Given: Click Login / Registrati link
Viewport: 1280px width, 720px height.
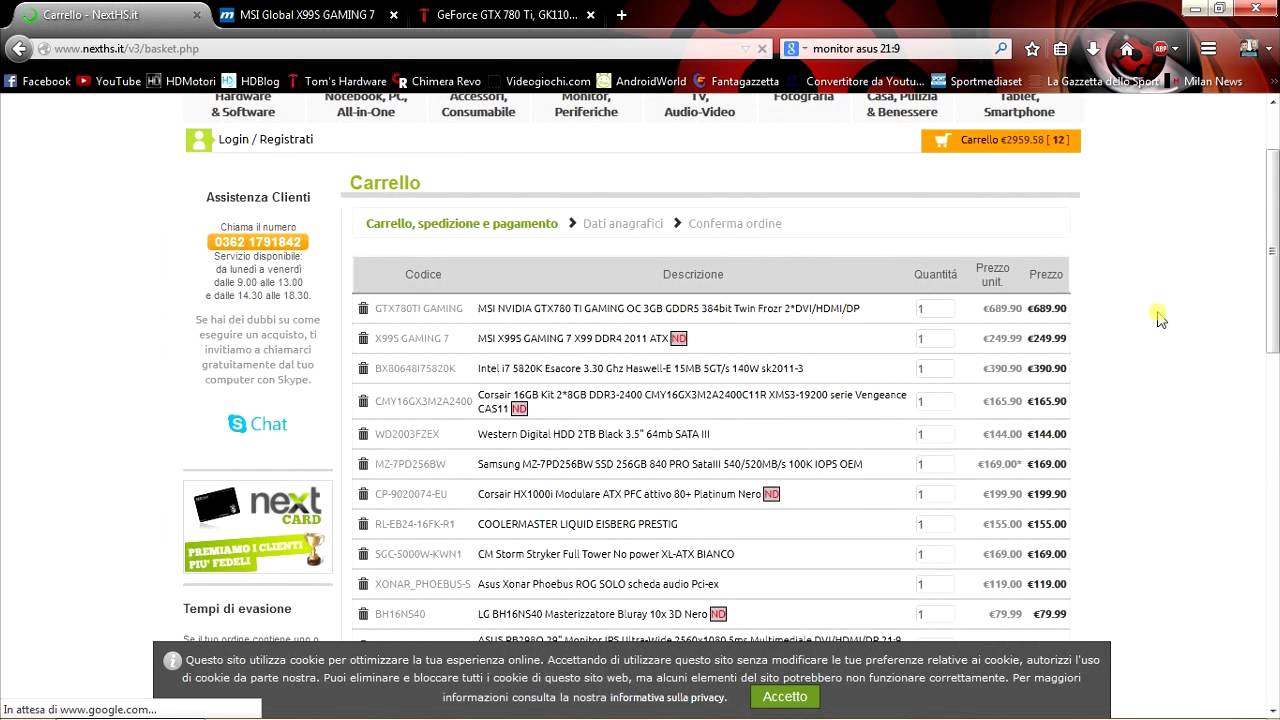Looking at the screenshot, I should coord(266,139).
